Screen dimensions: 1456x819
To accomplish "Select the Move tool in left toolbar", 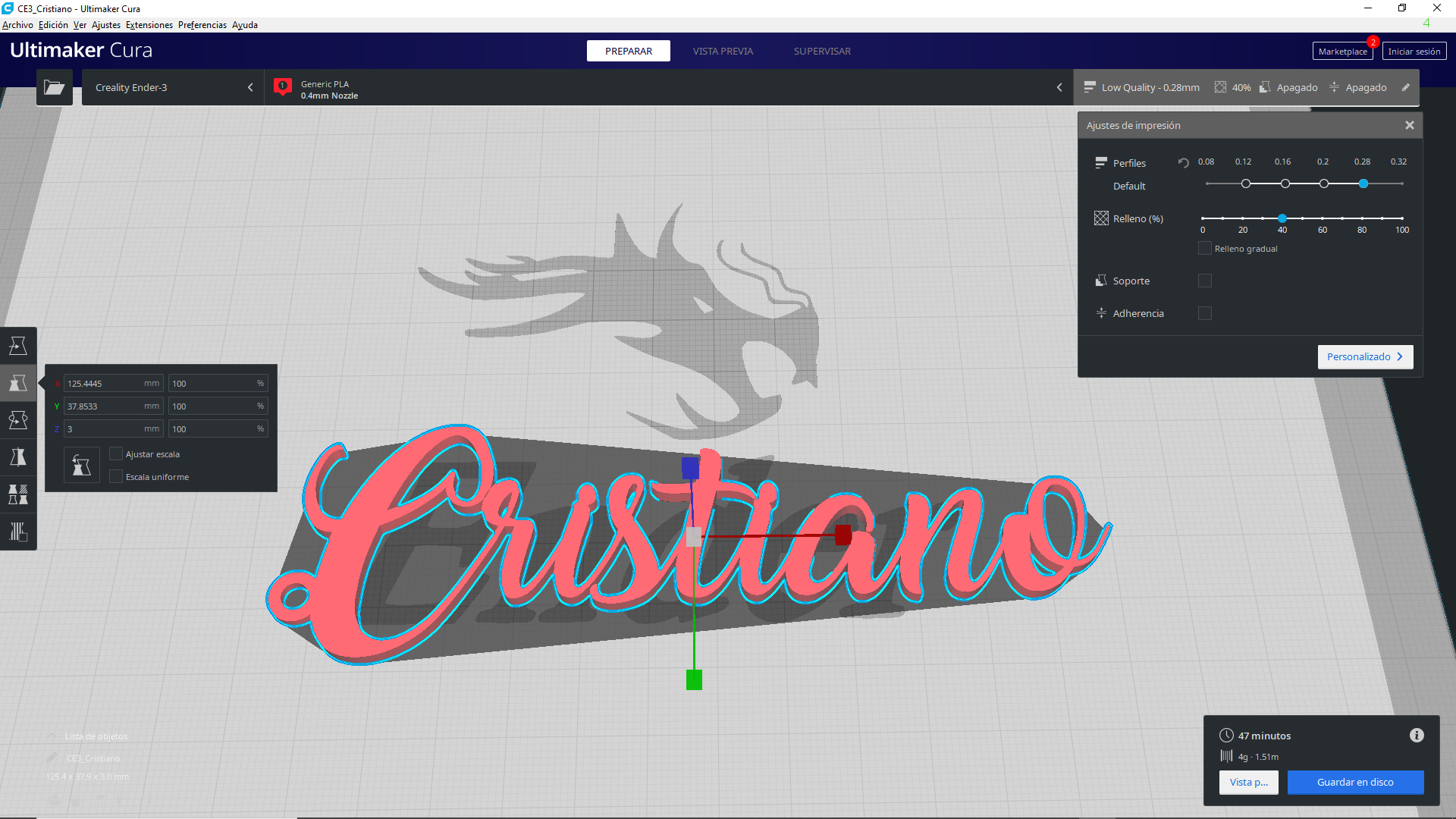I will (x=18, y=346).
